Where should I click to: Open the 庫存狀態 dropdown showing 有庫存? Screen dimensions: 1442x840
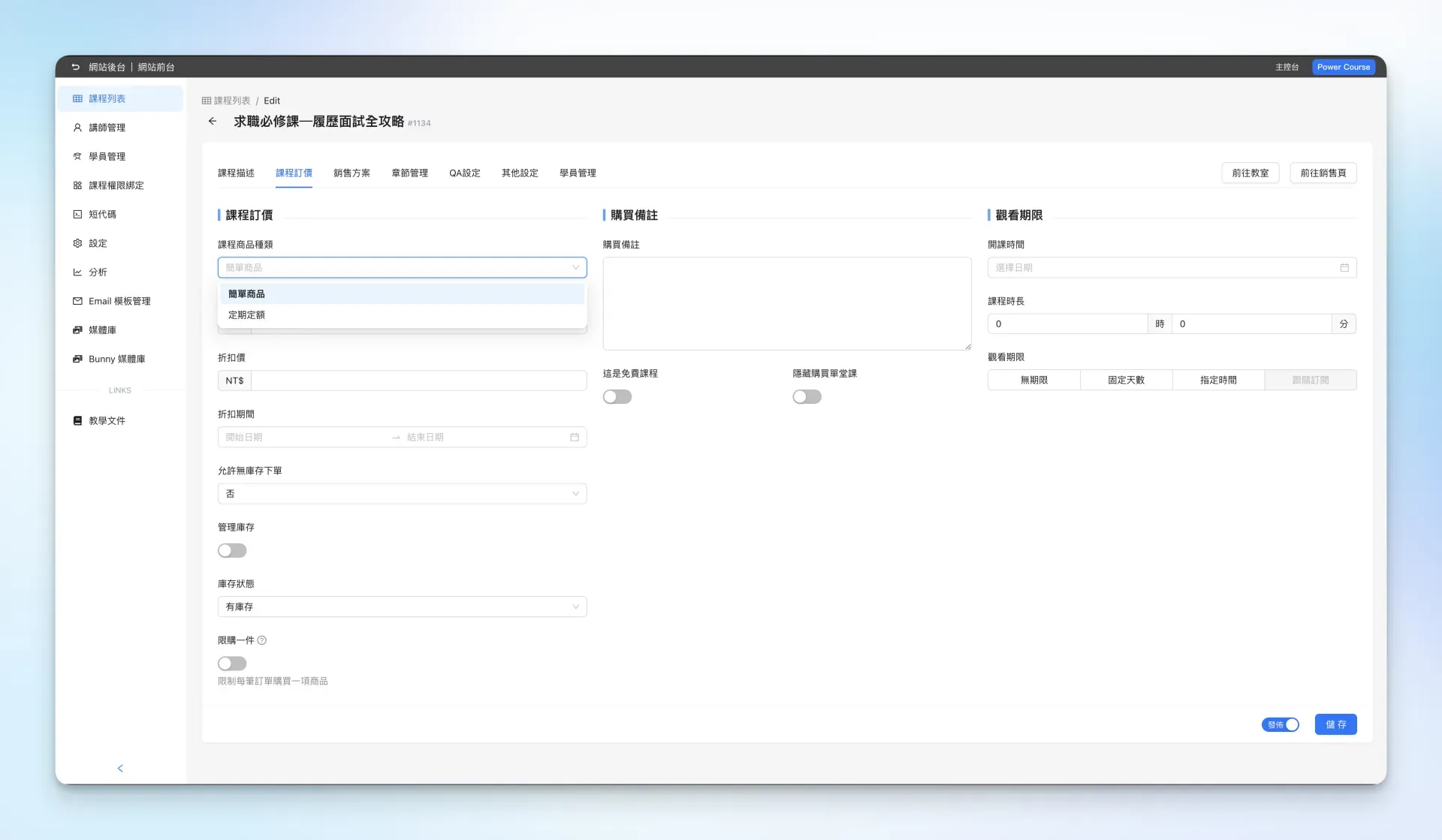coord(402,607)
